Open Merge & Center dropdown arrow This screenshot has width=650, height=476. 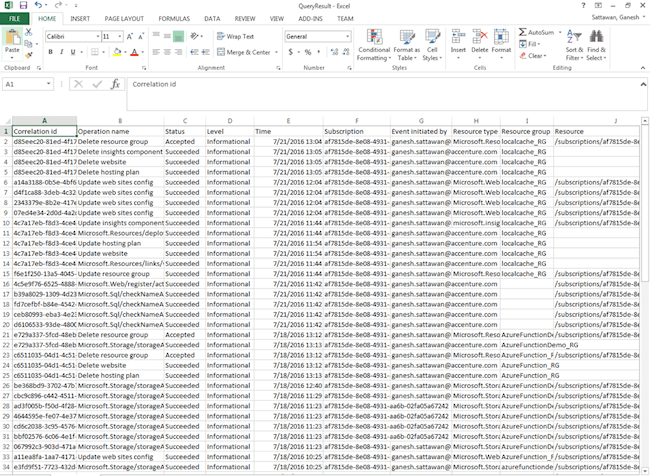coord(276,52)
